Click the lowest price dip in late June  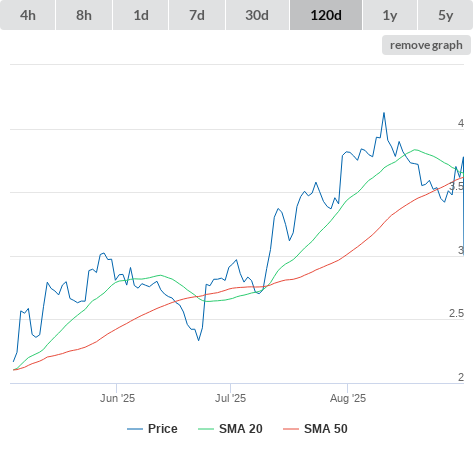tap(199, 340)
